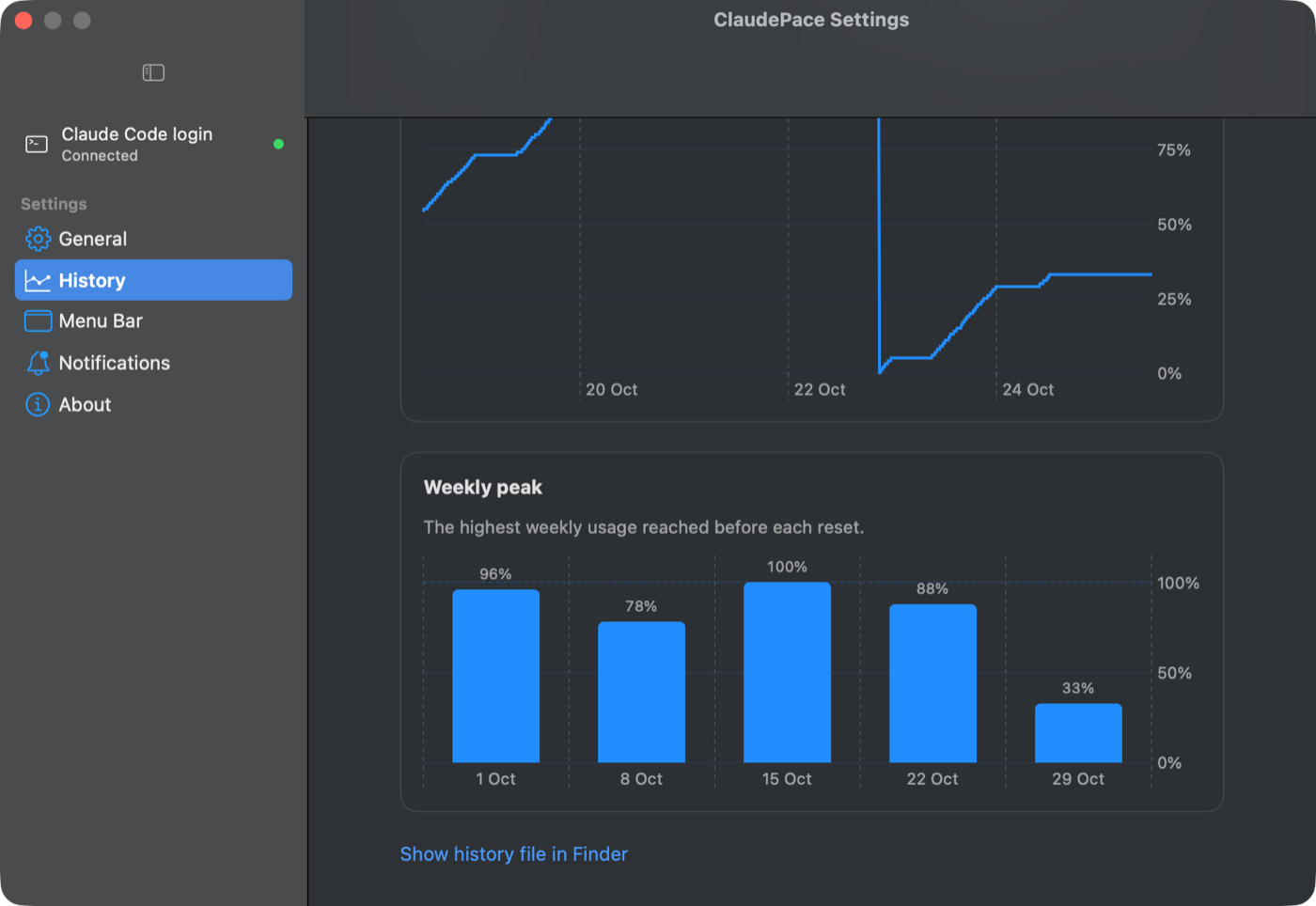Click the Claude Code login terminal icon

click(37, 144)
